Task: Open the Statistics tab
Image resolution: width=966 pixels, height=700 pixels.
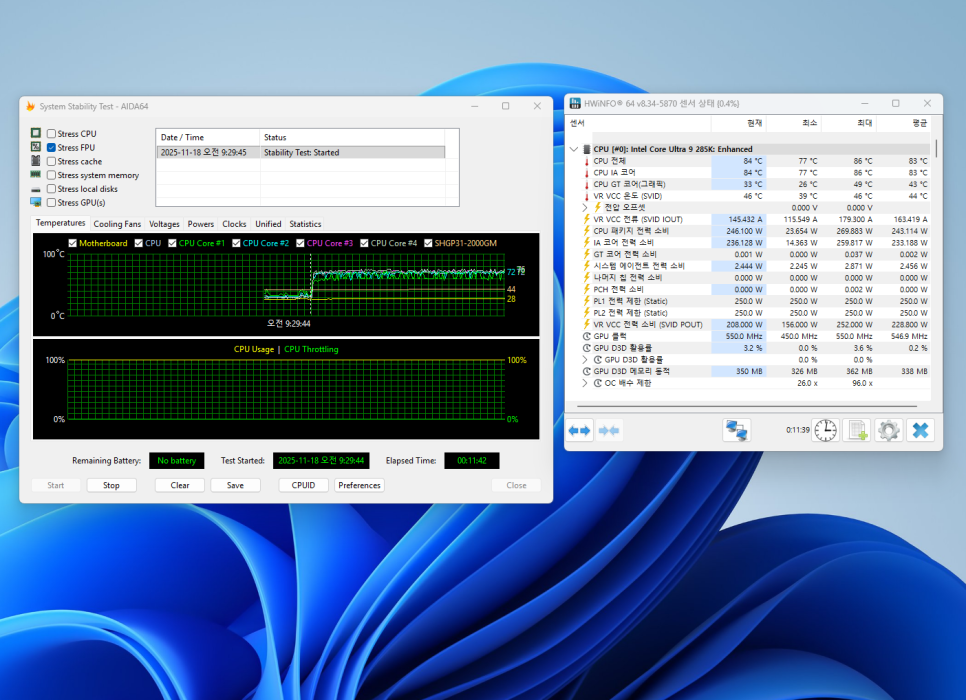Action: pyautogui.click(x=305, y=224)
